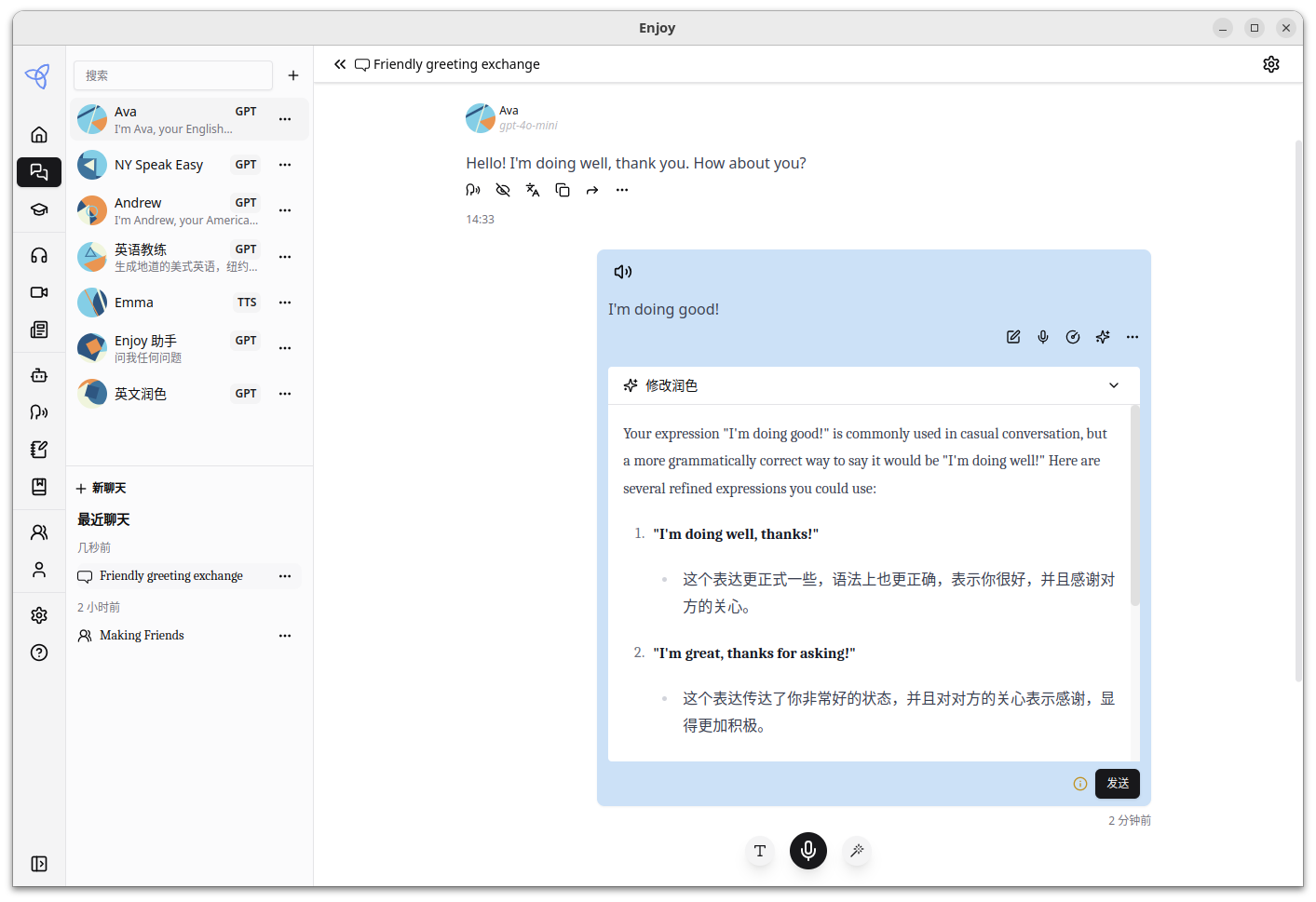
Task: Open the video practice section in sidebar
Action: (x=39, y=291)
